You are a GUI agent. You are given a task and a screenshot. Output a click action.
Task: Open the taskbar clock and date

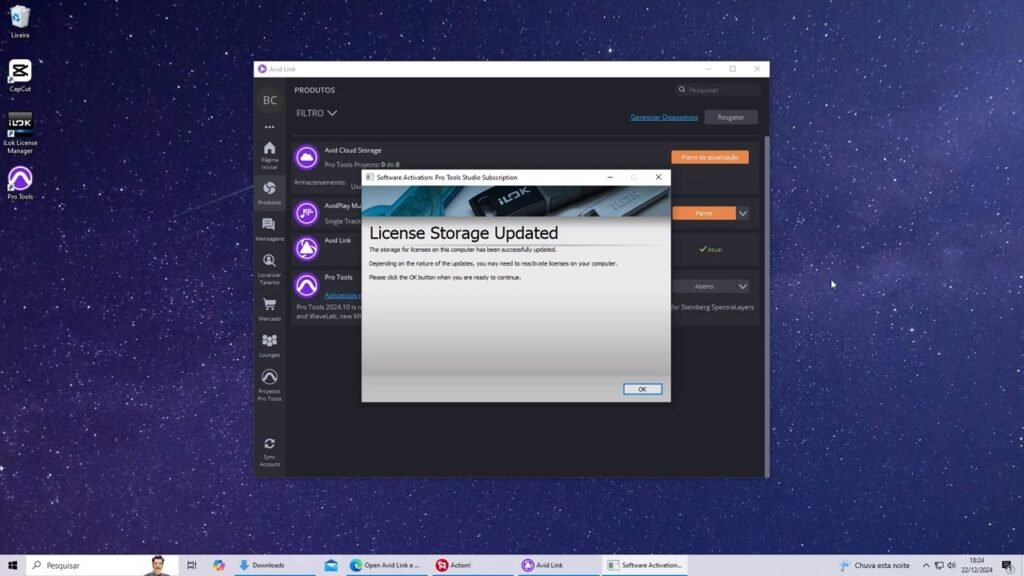pyautogui.click(x=977, y=565)
